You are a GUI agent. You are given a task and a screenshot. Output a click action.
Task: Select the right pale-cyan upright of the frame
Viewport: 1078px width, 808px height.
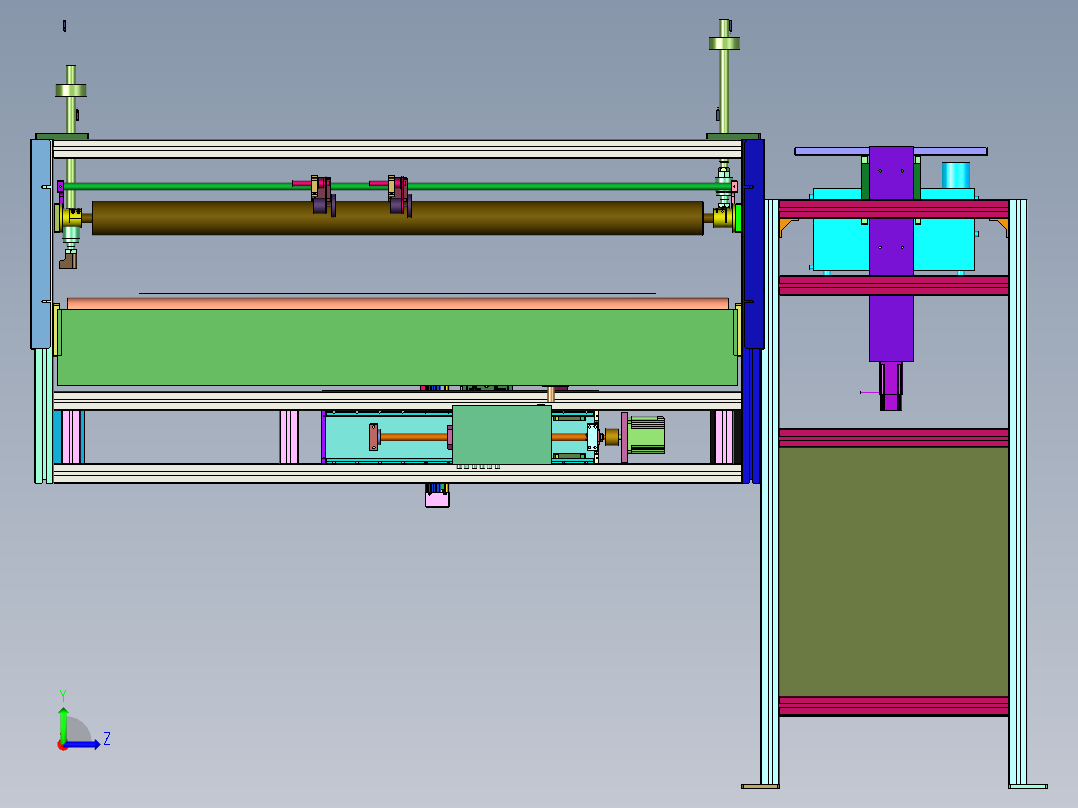click(1018, 492)
